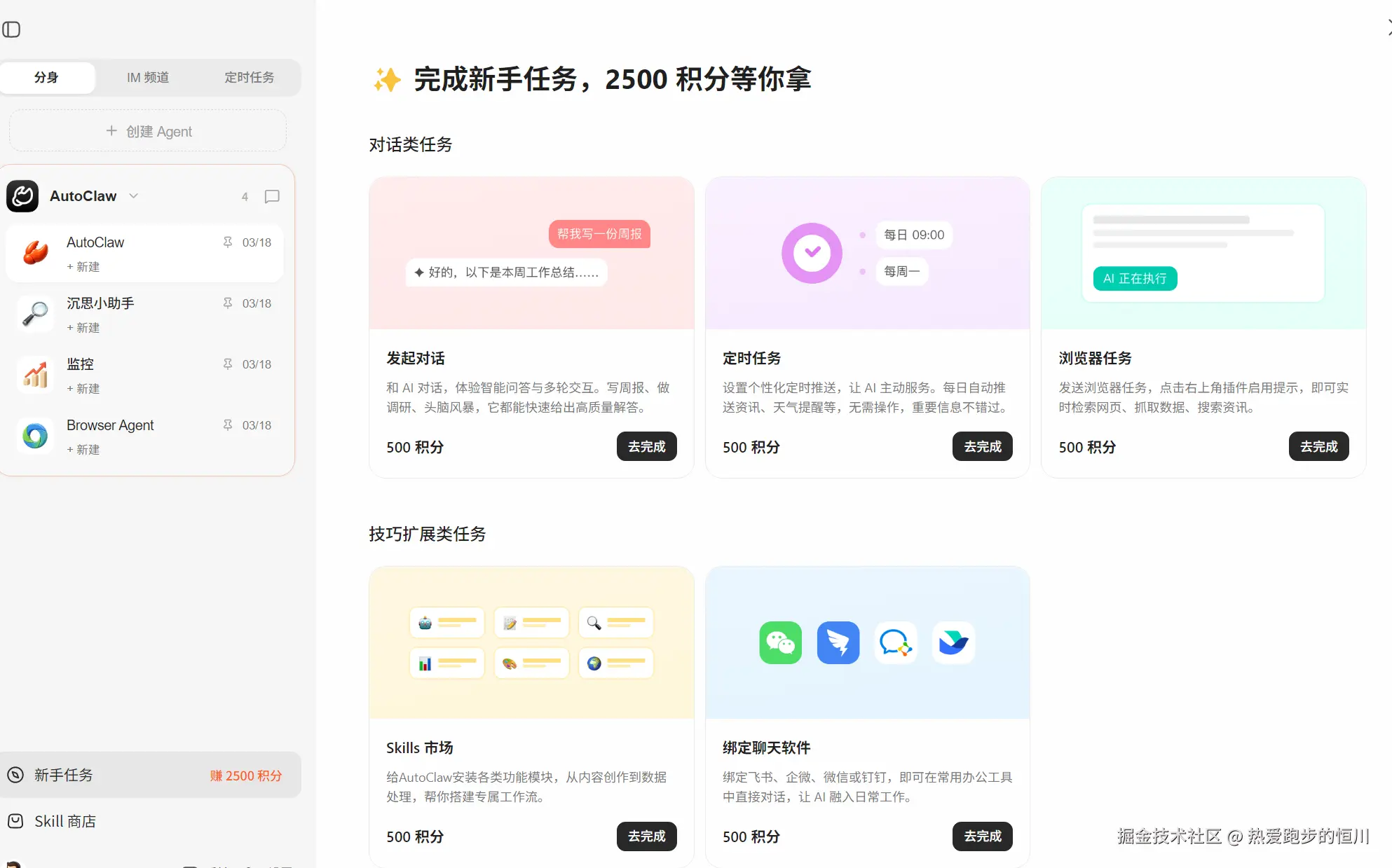Click the Browser Agent globe icon
1392x868 pixels.
(36, 436)
